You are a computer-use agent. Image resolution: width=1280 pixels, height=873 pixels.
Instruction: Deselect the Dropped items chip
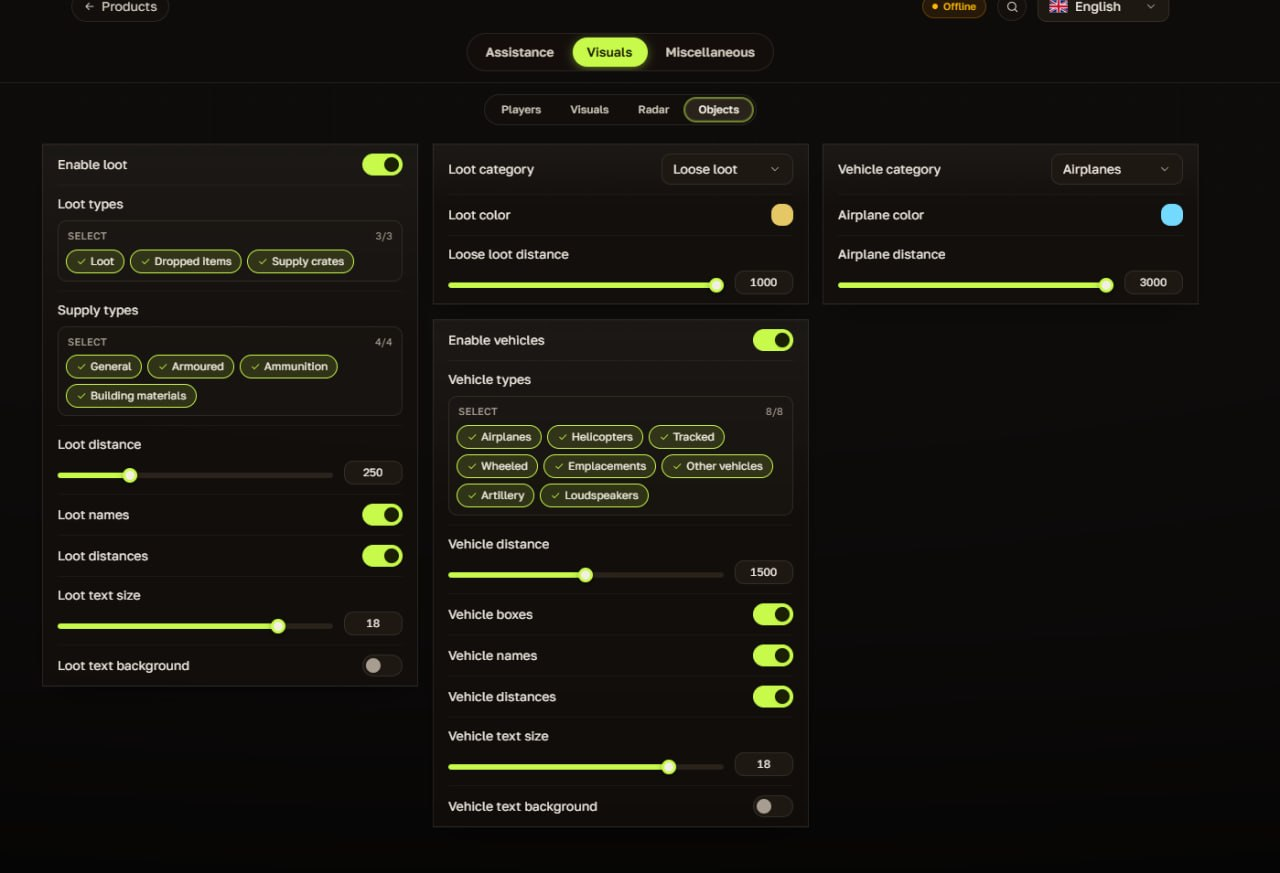pos(186,262)
